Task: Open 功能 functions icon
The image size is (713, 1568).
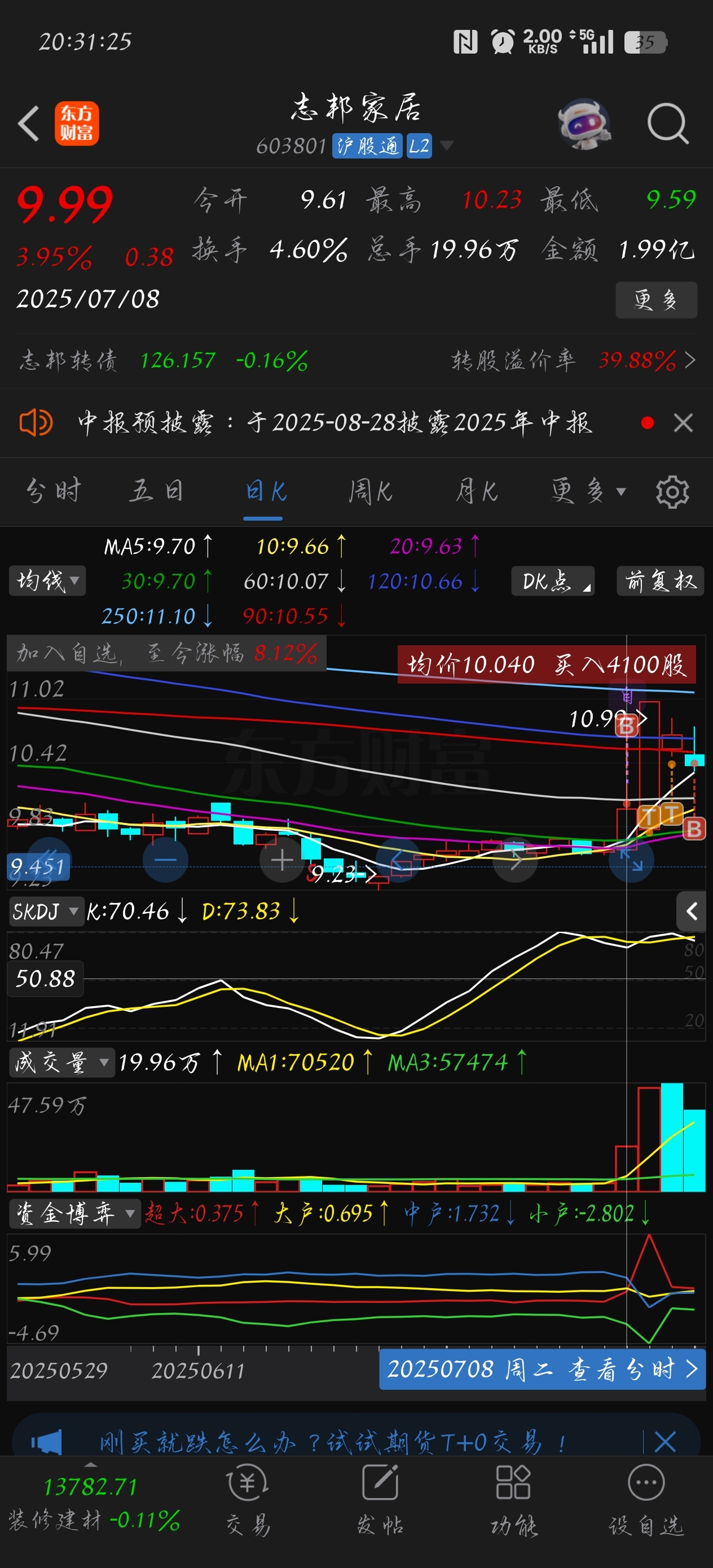Action: pyautogui.click(x=513, y=1499)
